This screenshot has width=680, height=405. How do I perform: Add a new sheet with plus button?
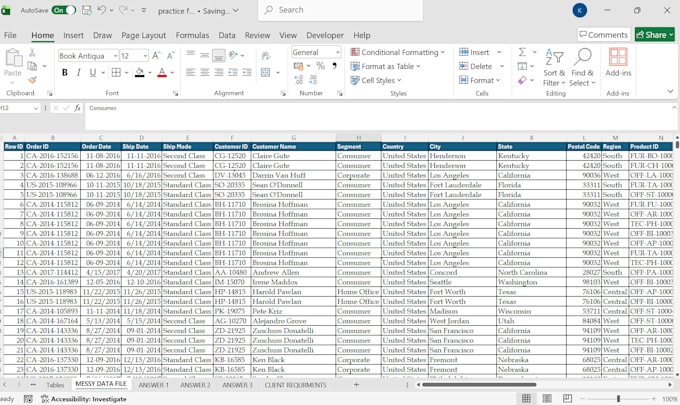pos(356,385)
